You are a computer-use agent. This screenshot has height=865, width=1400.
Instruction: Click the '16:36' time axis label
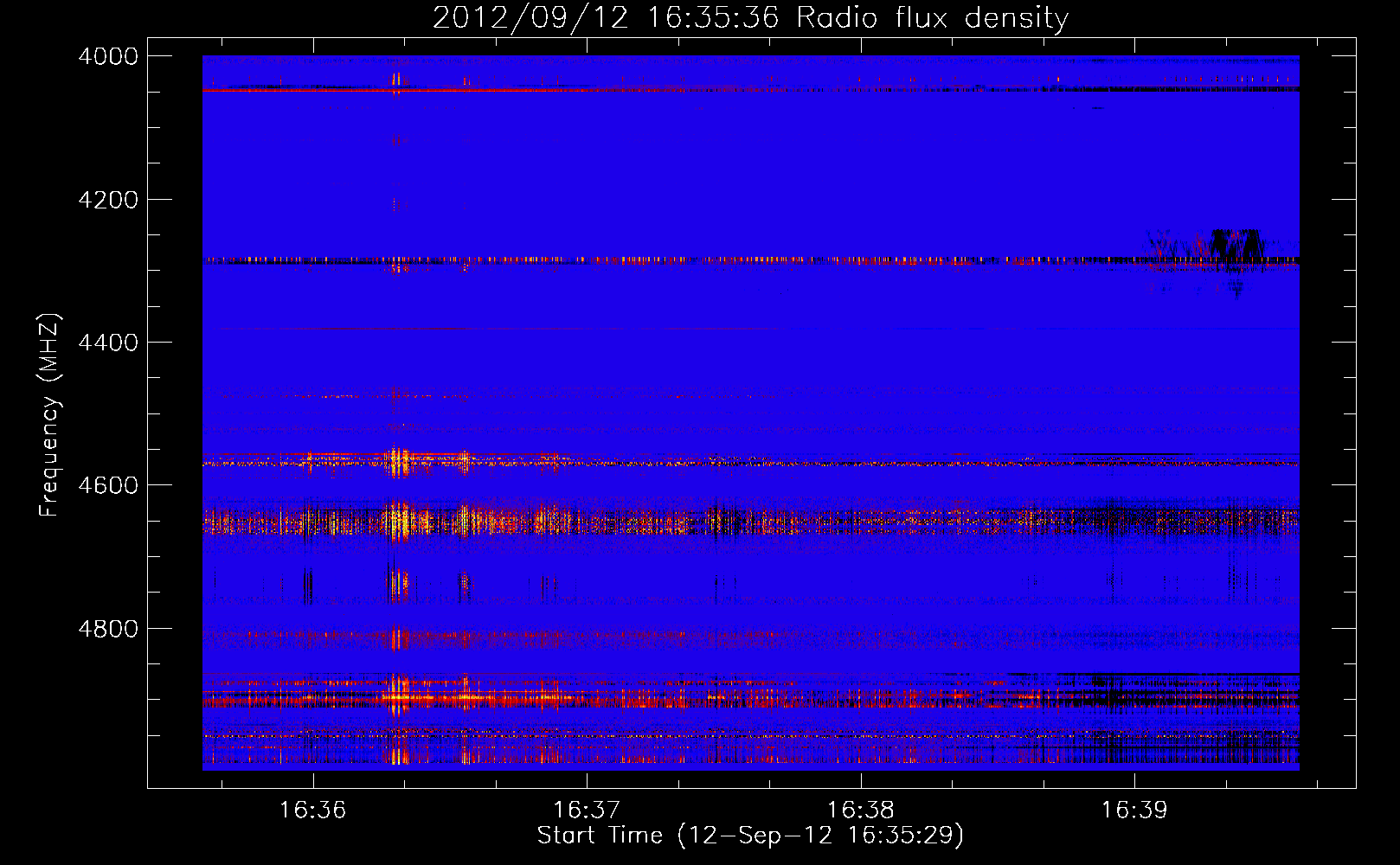[312, 811]
